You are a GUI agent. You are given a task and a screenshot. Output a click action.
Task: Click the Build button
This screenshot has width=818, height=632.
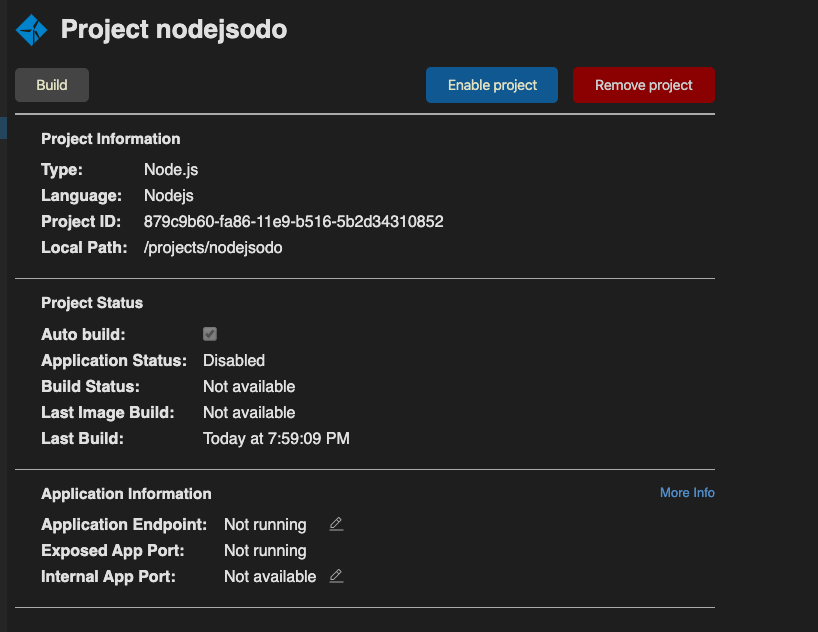click(x=51, y=85)
